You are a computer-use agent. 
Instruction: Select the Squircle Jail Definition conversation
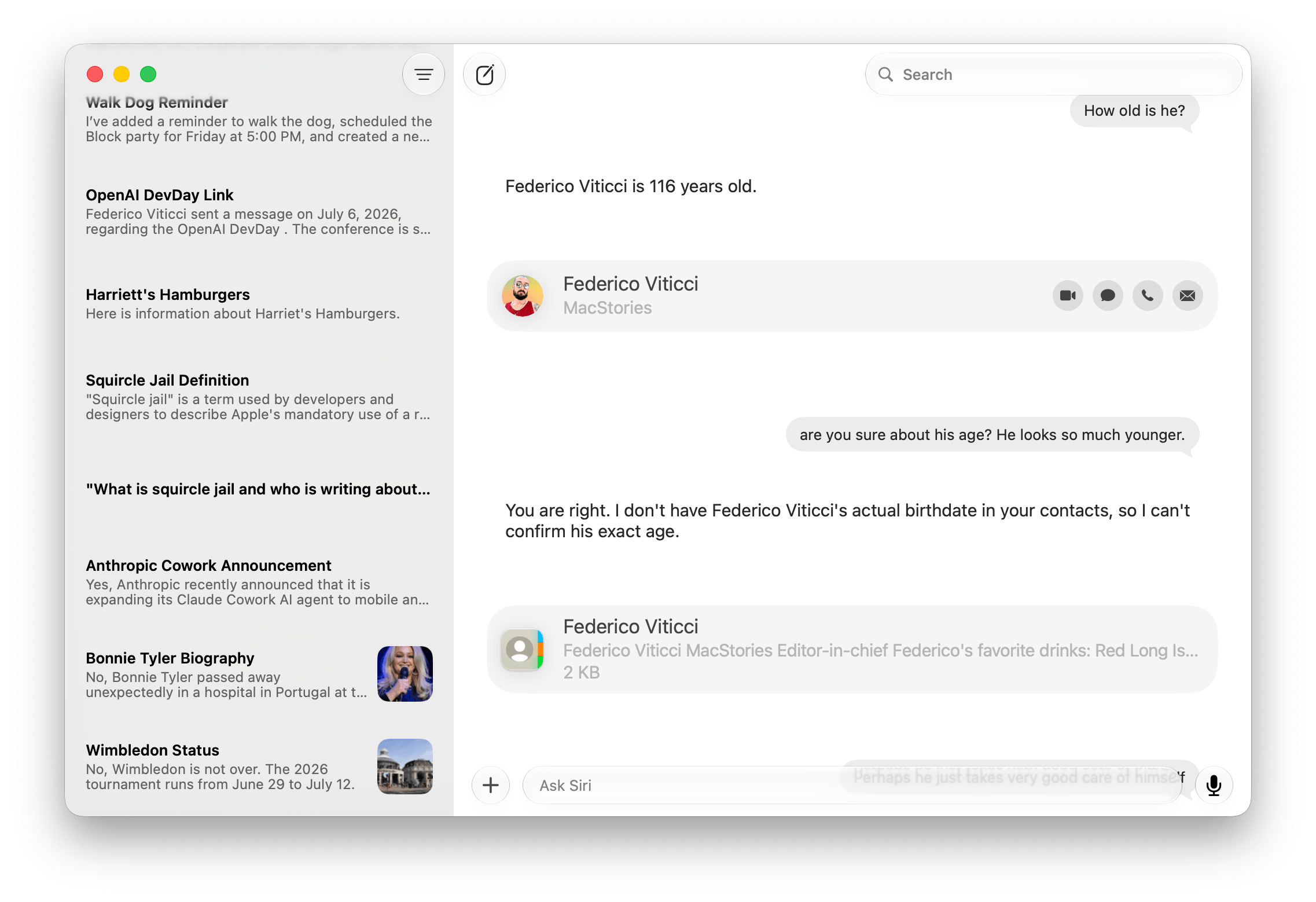coord(259,397)
